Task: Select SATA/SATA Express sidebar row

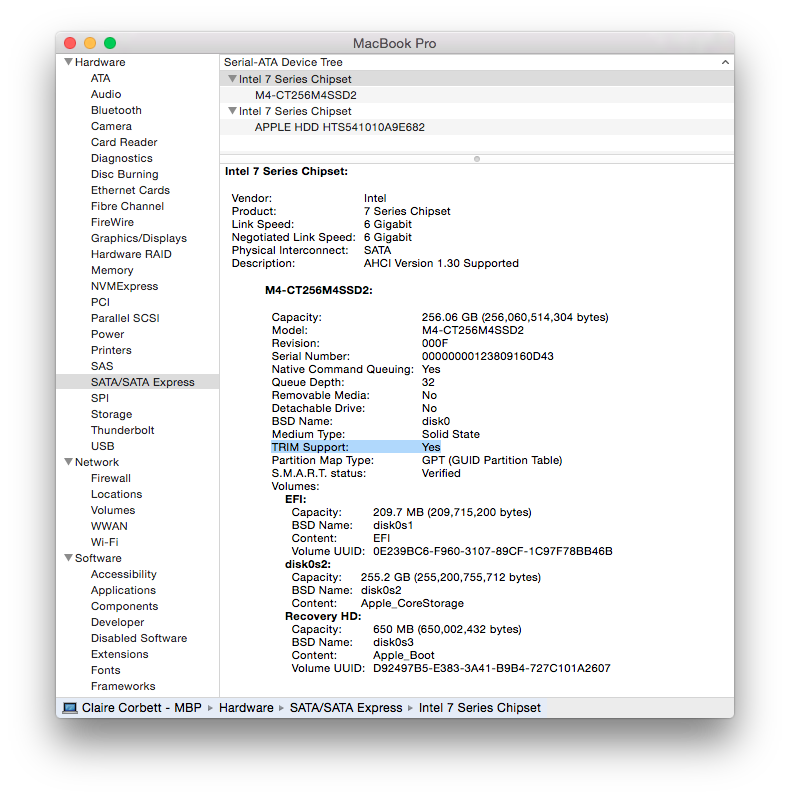Action: (137, 382)
